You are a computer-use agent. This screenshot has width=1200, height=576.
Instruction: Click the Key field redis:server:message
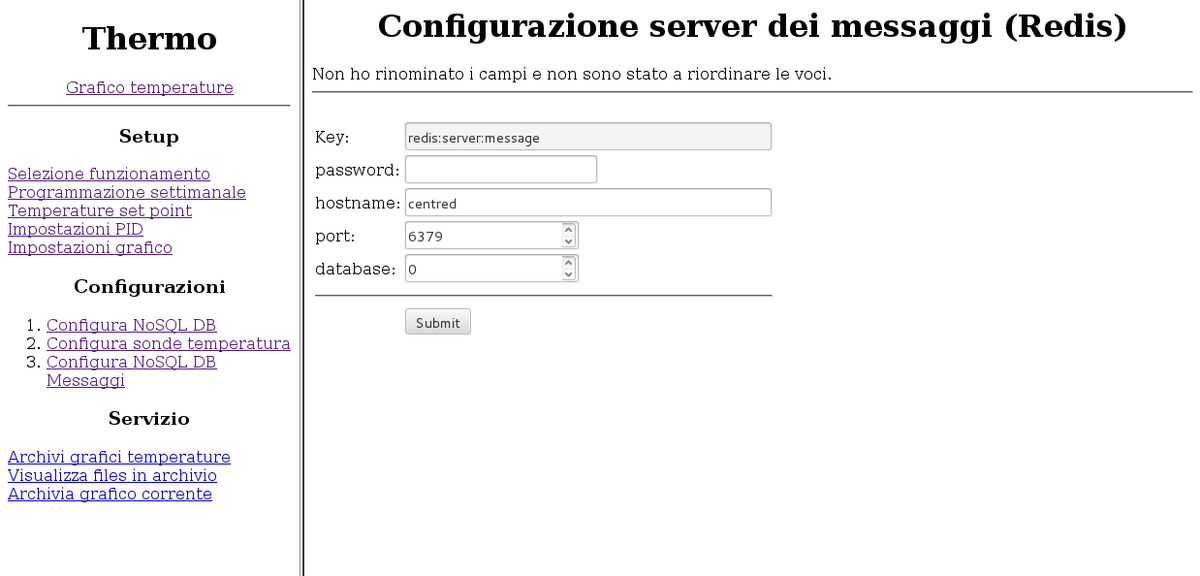click(x=587, y=137)
